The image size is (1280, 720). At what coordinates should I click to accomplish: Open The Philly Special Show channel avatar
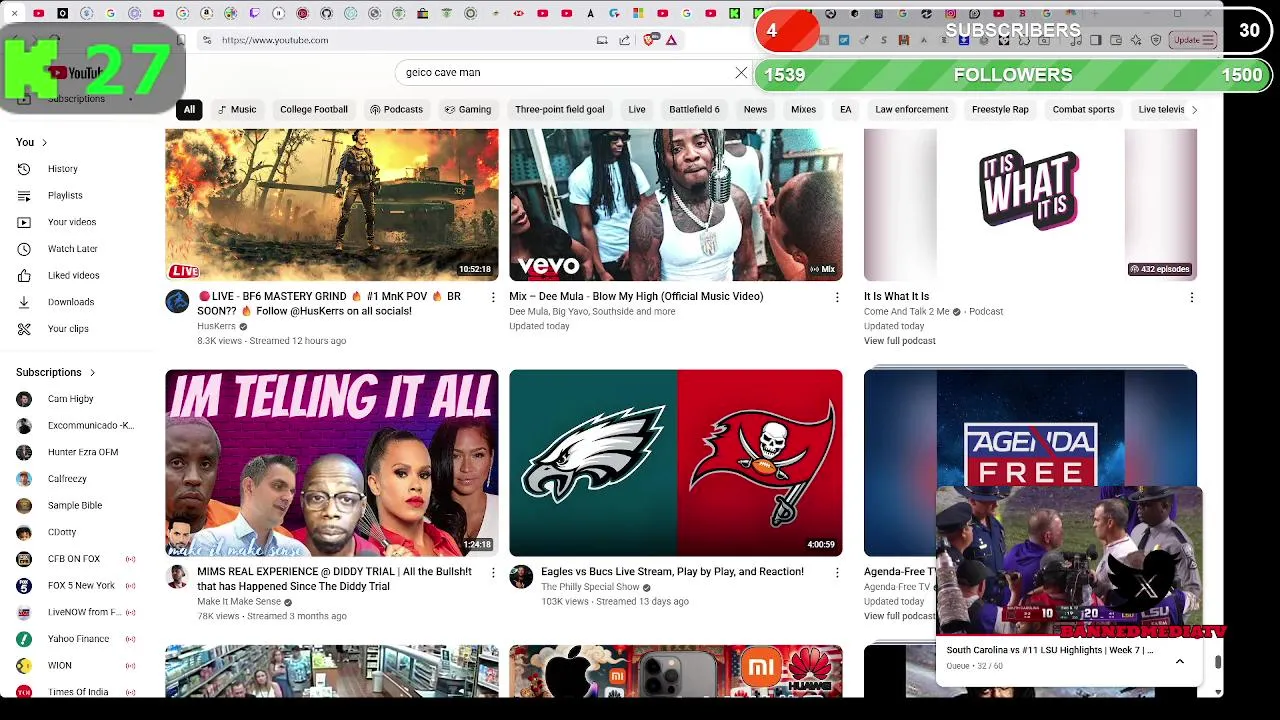tap(521, 576)
